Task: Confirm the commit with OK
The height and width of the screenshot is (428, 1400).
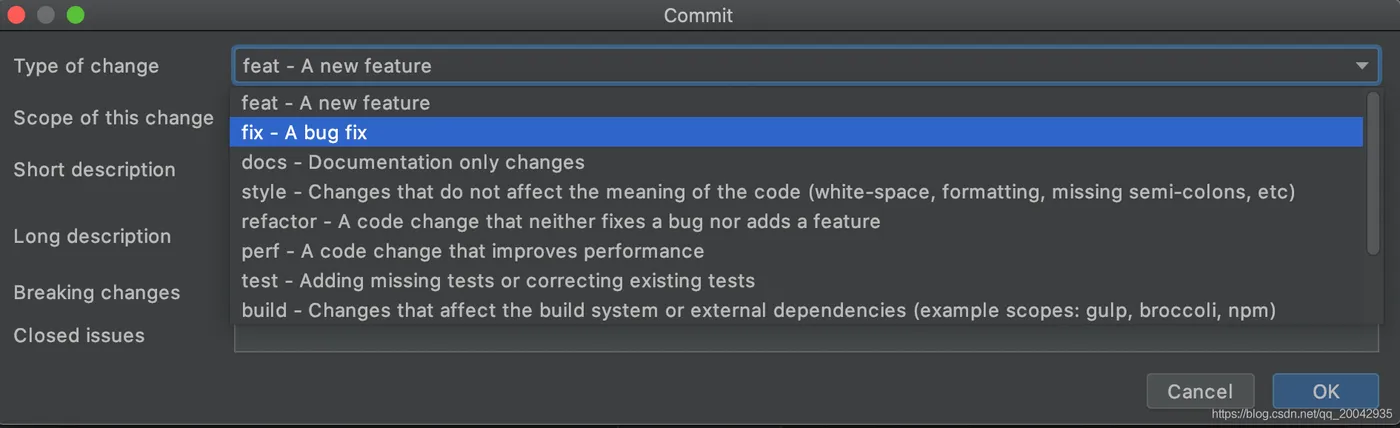Action: [1325, 391]
